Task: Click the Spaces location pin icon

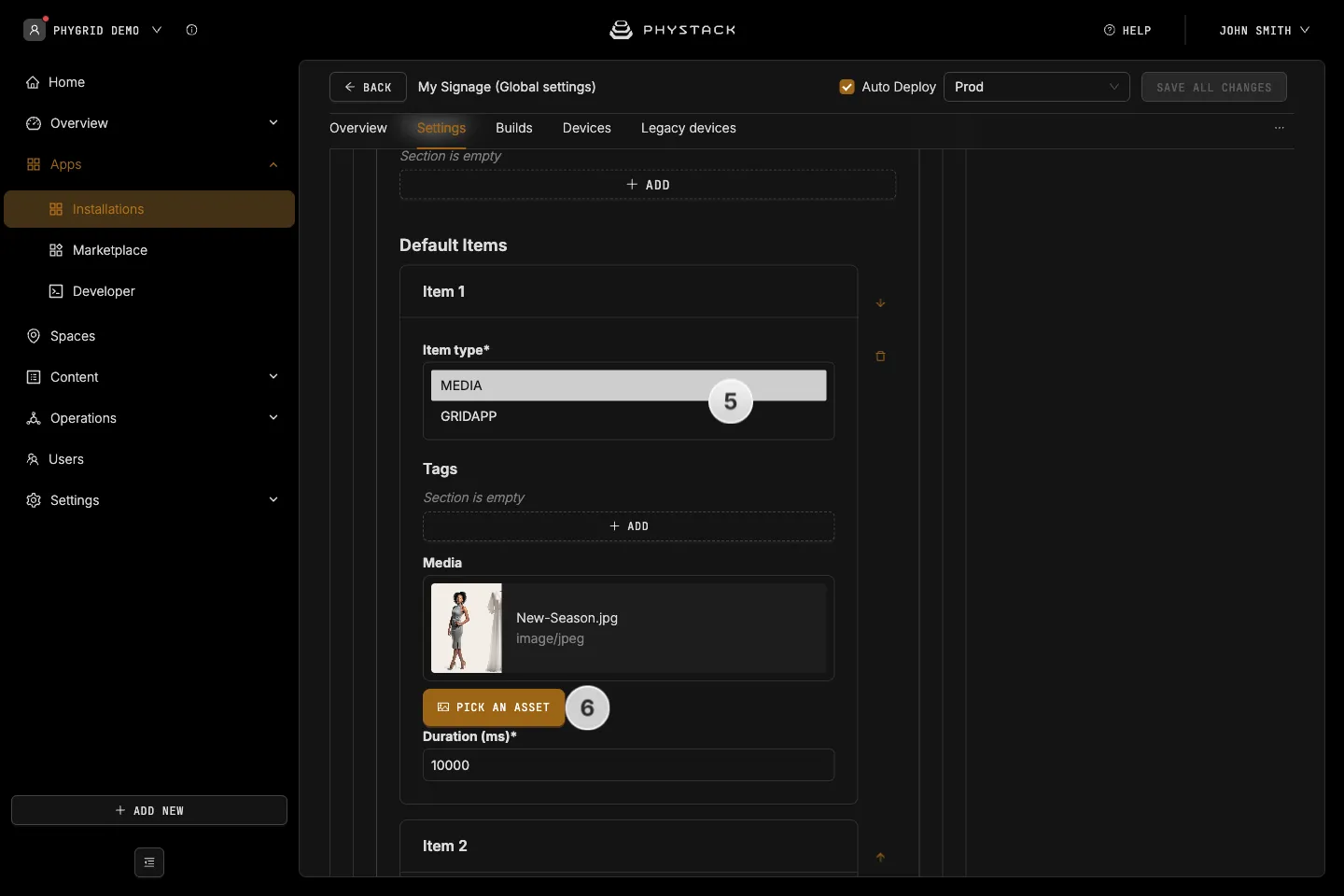Action: coord(34,336)
